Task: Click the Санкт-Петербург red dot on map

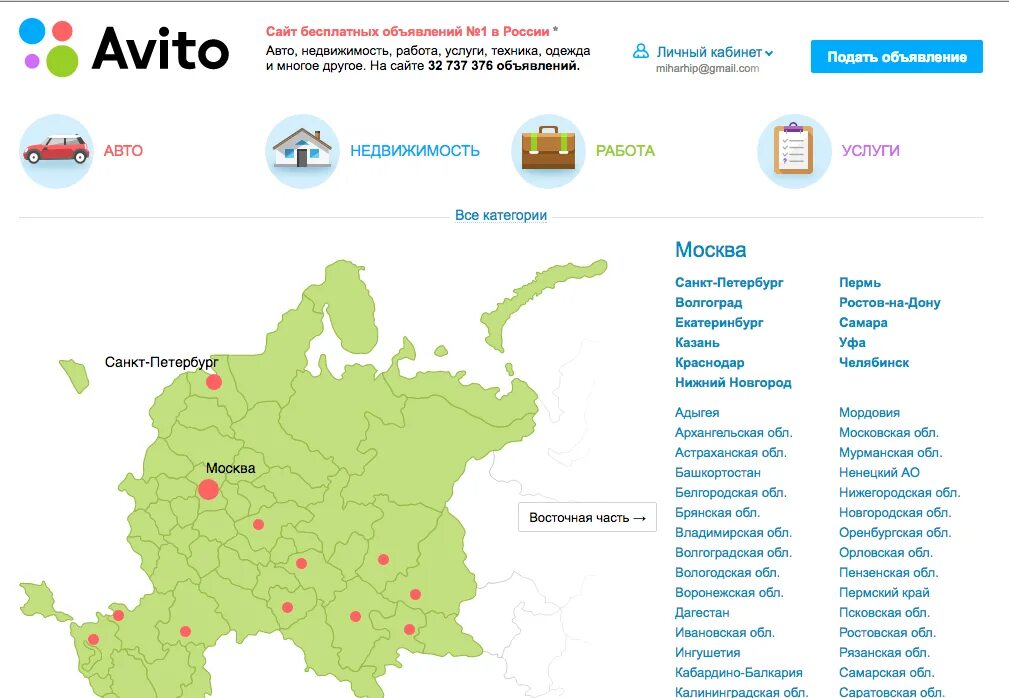Action: click(x=214, y=382)
